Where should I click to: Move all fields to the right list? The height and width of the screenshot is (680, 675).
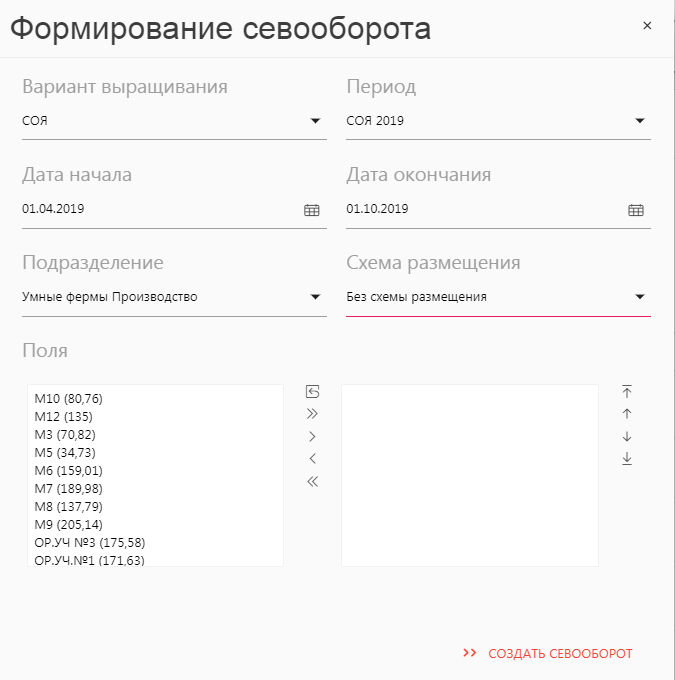(x=312, y=413)
